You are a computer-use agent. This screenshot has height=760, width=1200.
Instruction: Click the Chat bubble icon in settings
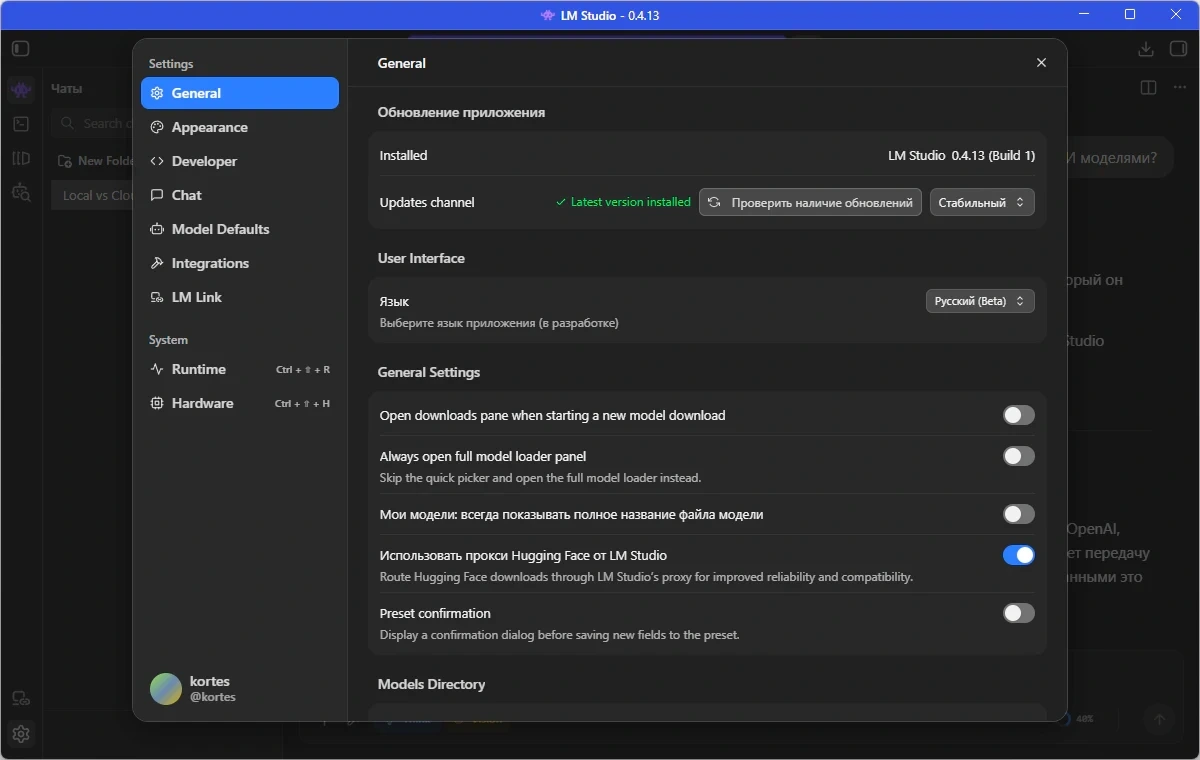click(157, 195)
